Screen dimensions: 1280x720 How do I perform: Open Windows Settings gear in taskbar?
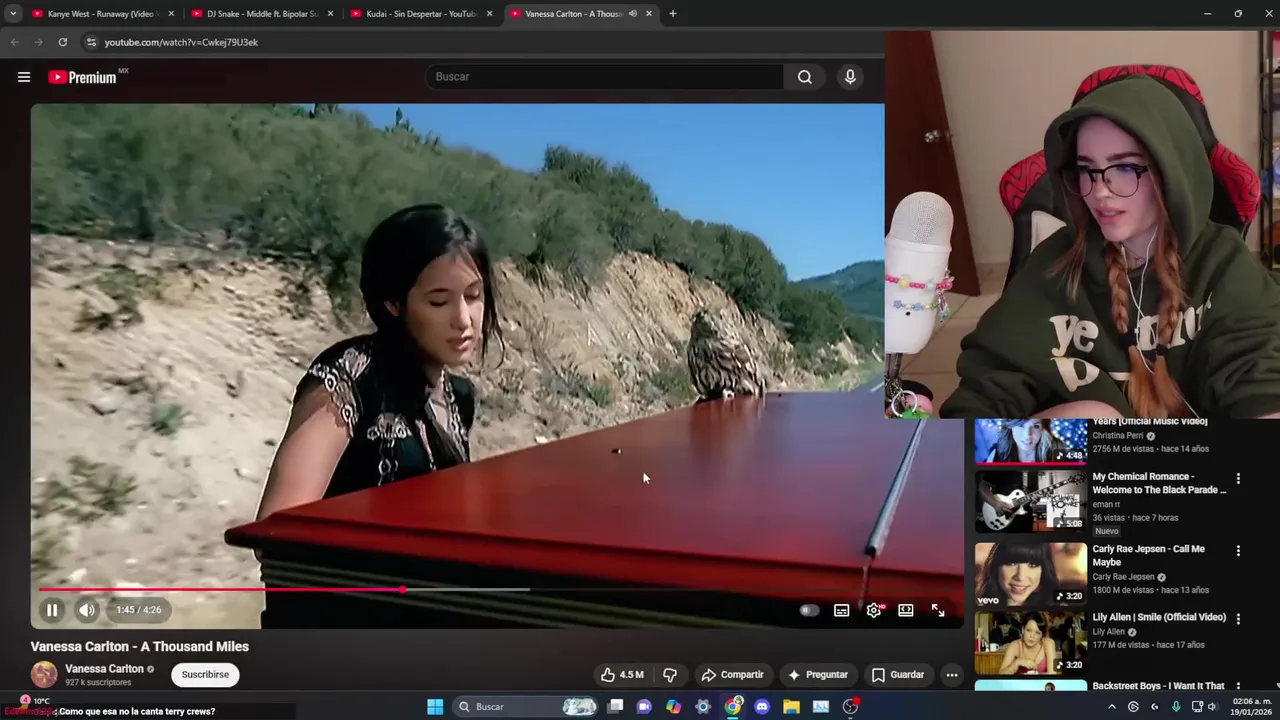click(x=703, y=707)
